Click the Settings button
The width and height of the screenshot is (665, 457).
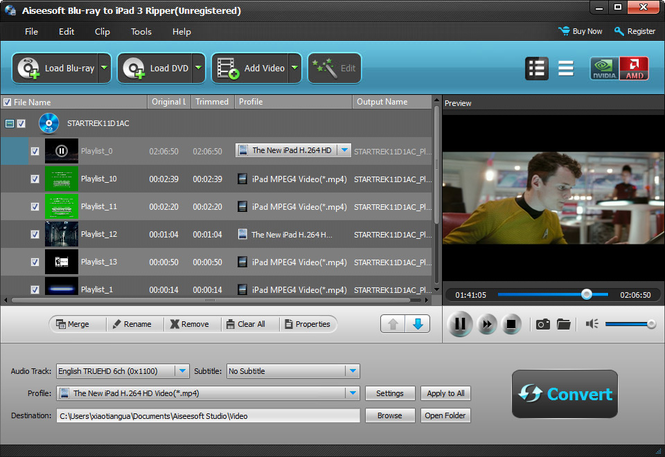click(x=390, y=393)
